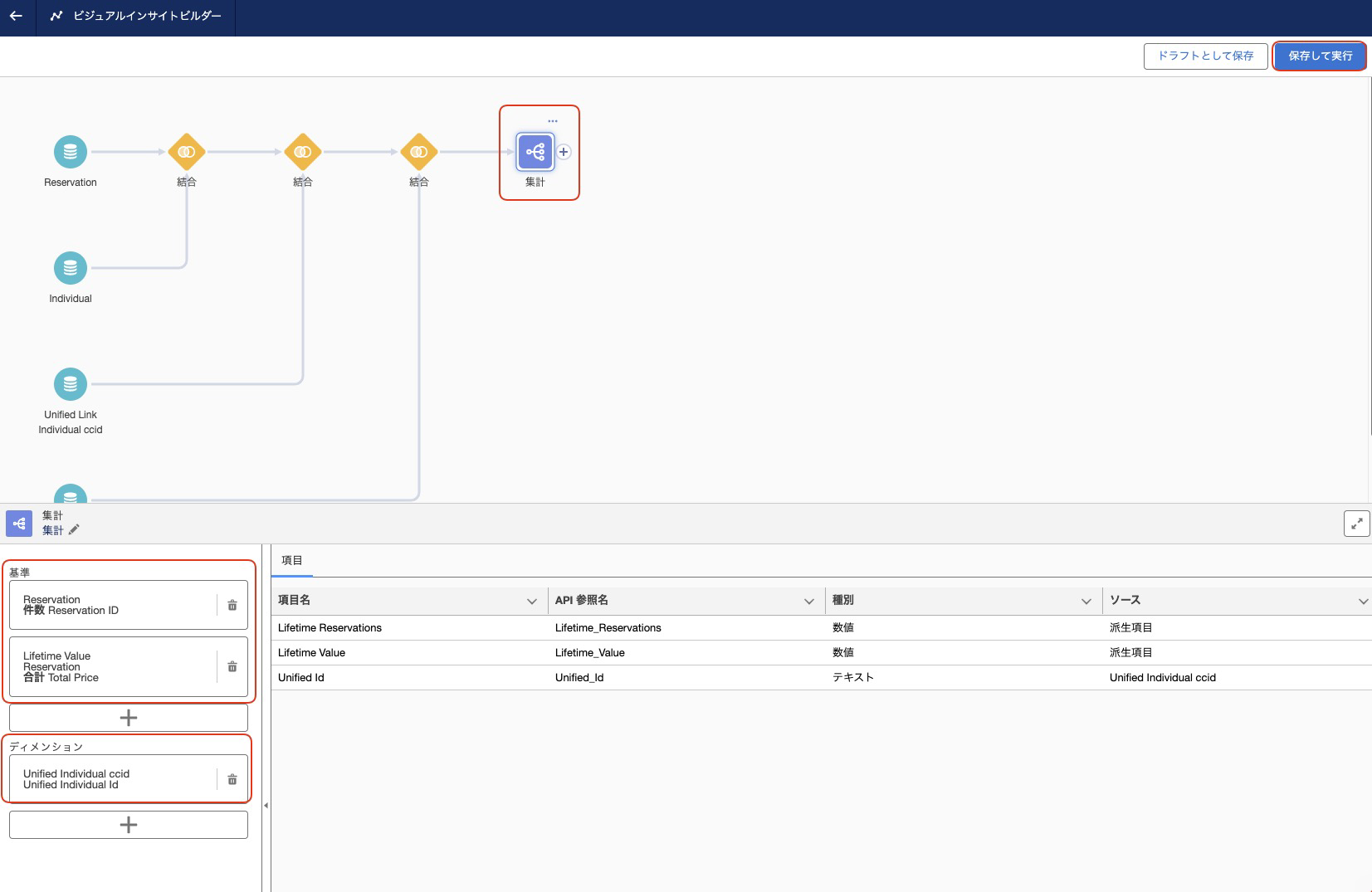This screenshot has width=1372, height=892.
Task: Open the third 結合 join node
Action: (x=419, y=152)
